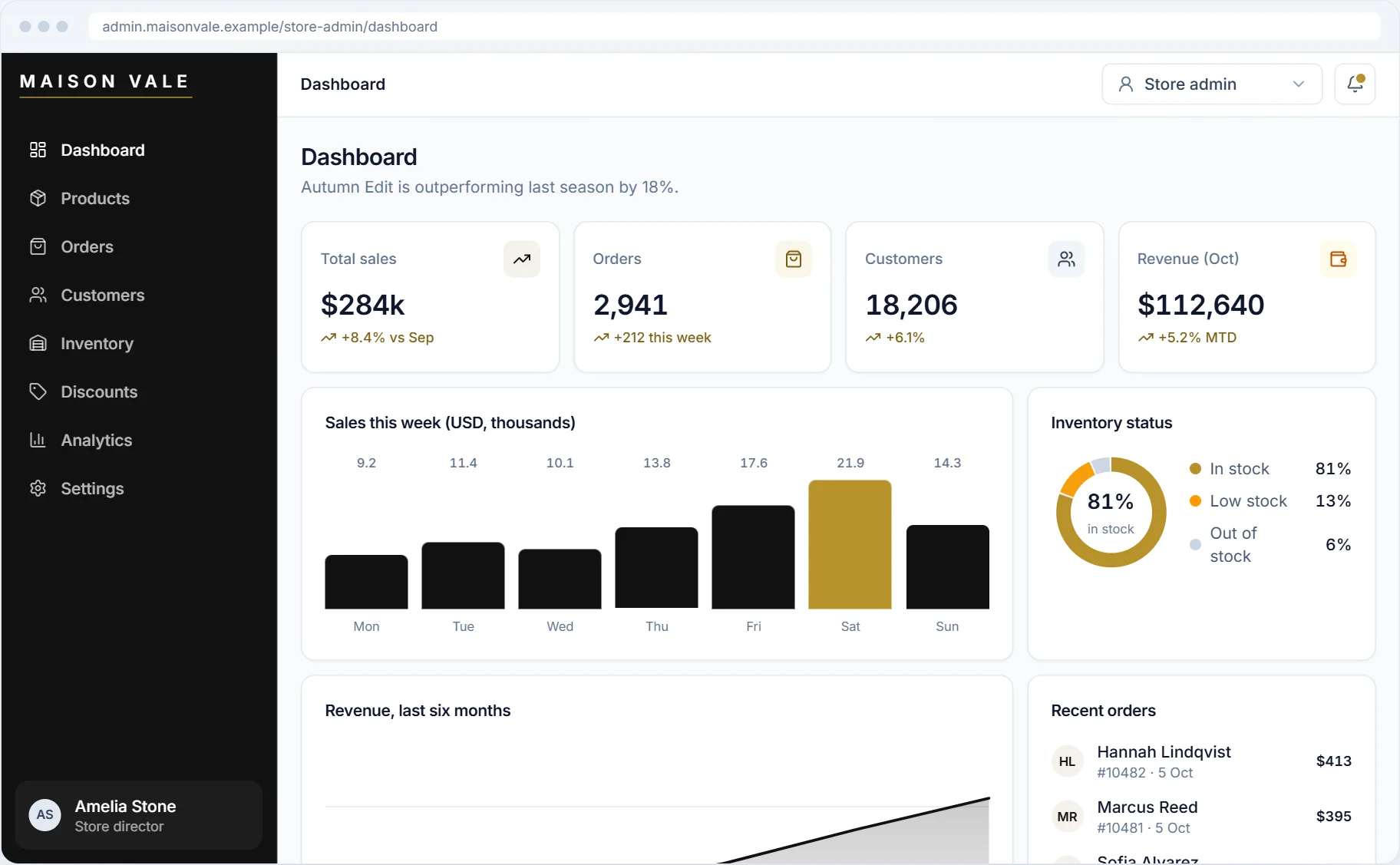Click the Orders bag icon in sidebar

coord(38,246)
